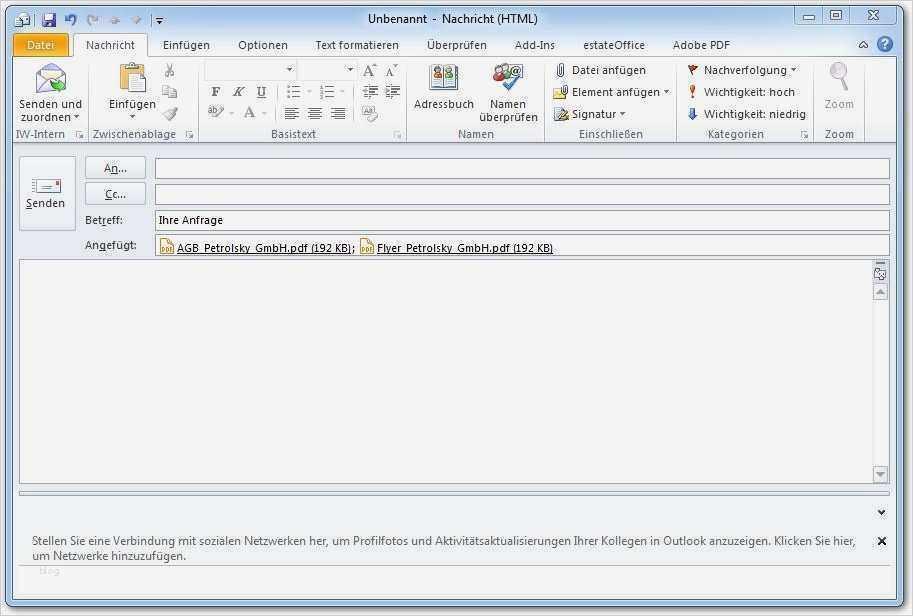The image size is (913, 616).
Task: Click the Senden button
Action: pyautogui.click(x=47, y=193)
